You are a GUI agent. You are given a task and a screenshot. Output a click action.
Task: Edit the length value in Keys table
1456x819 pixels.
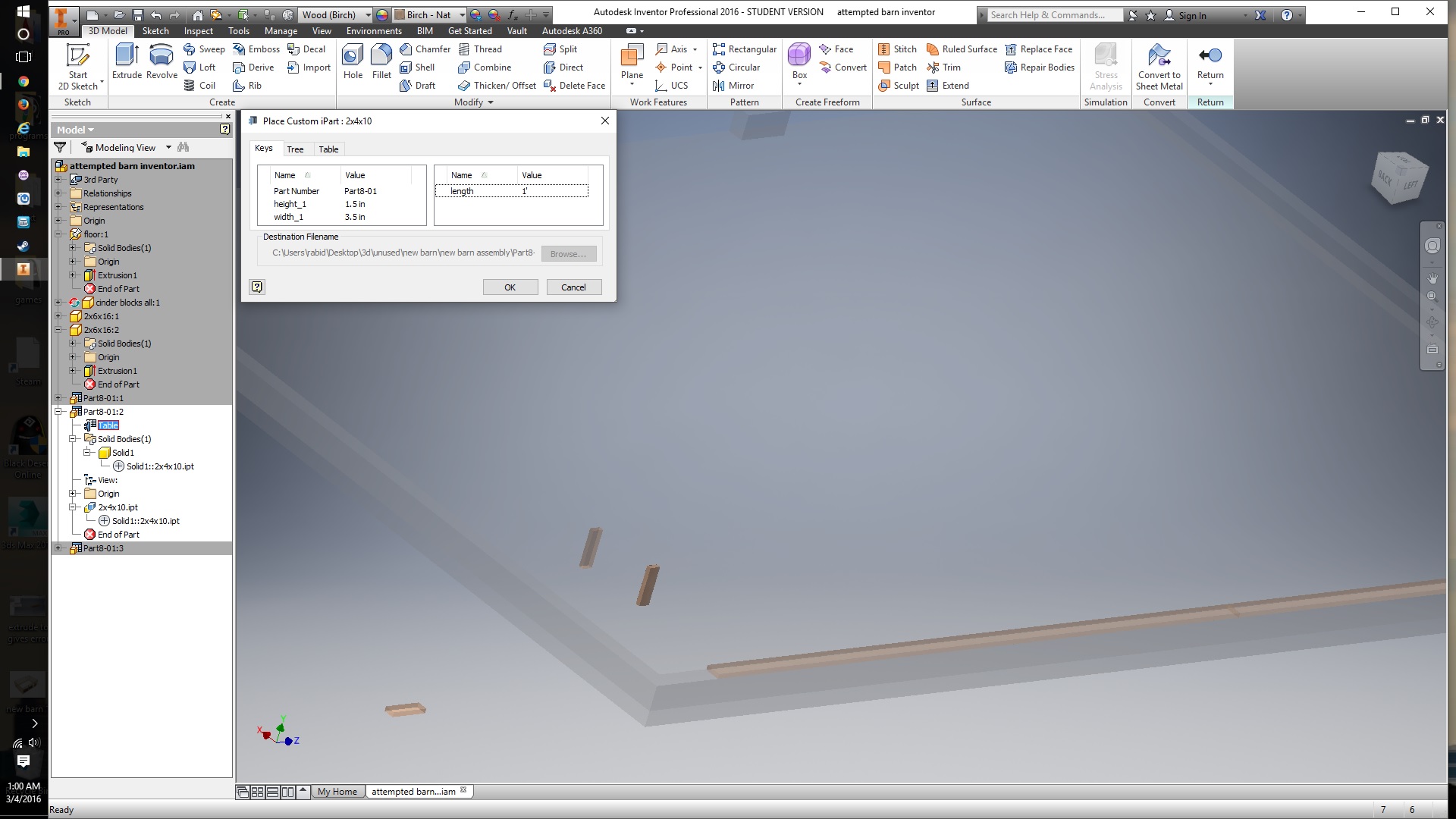pos(525,190)
